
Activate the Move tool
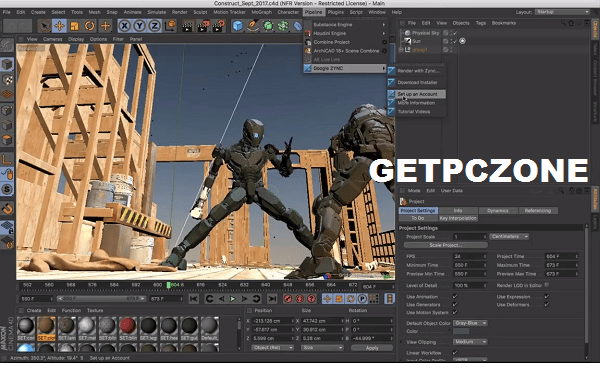59,26
